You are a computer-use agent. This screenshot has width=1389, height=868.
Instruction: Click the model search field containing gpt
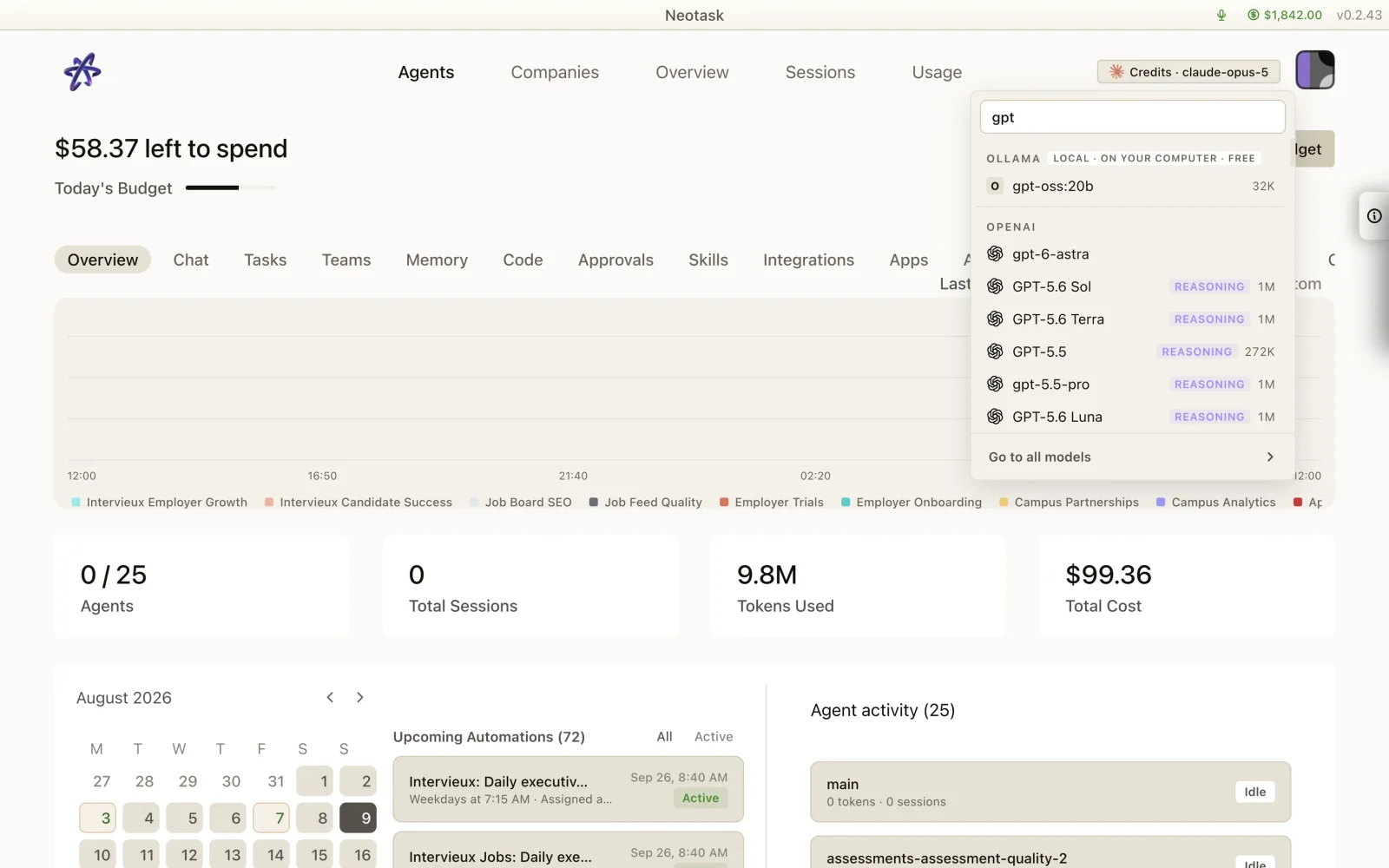point(1132,117)
